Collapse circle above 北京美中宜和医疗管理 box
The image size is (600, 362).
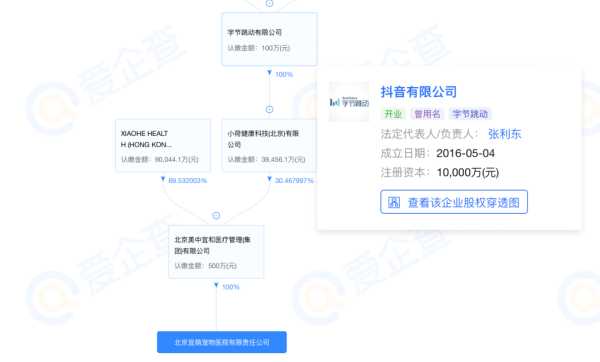[216, 216]
